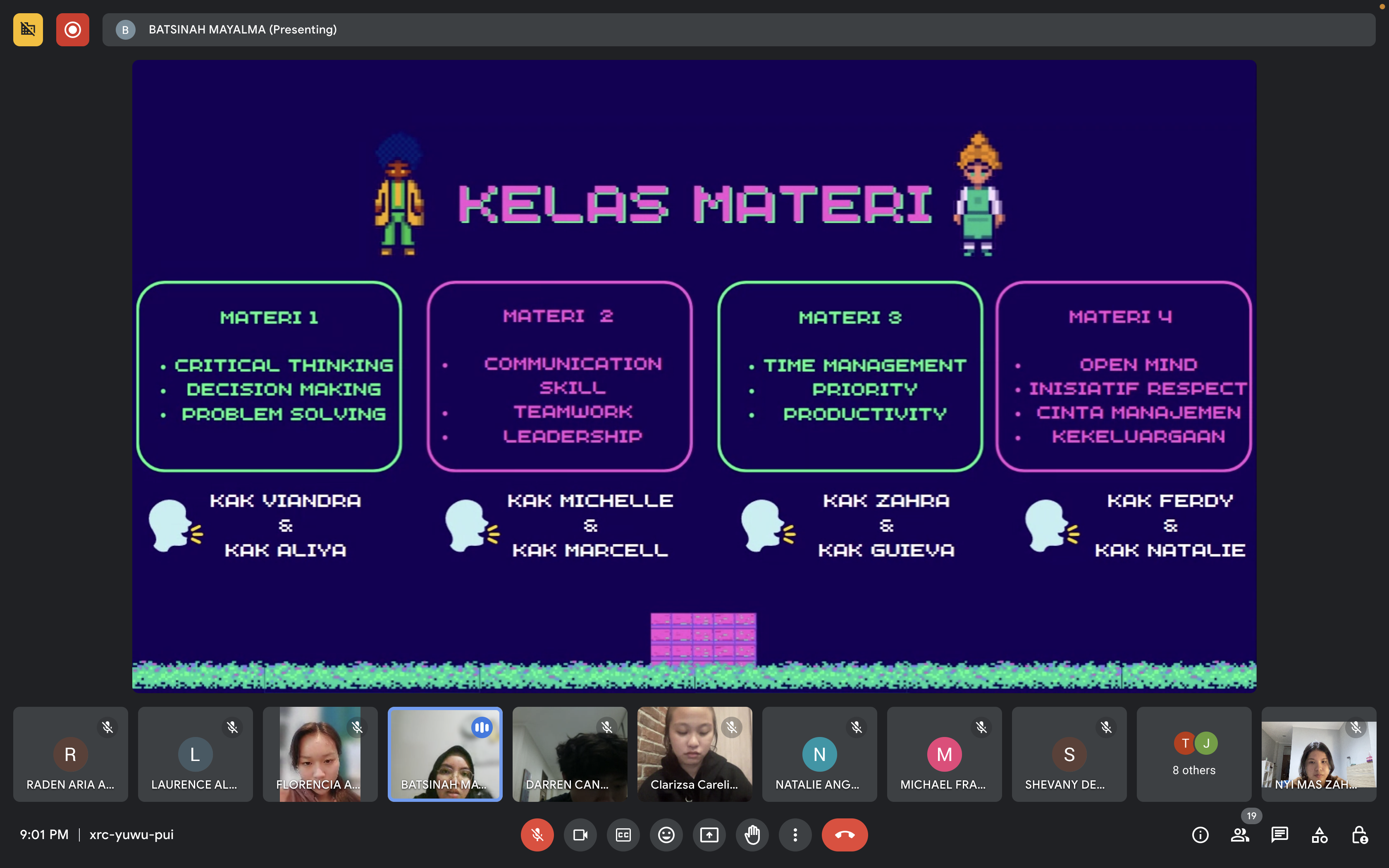
Task: Select BATSINAH MAYALMA's video thumbnail
Action: [445, 754]
